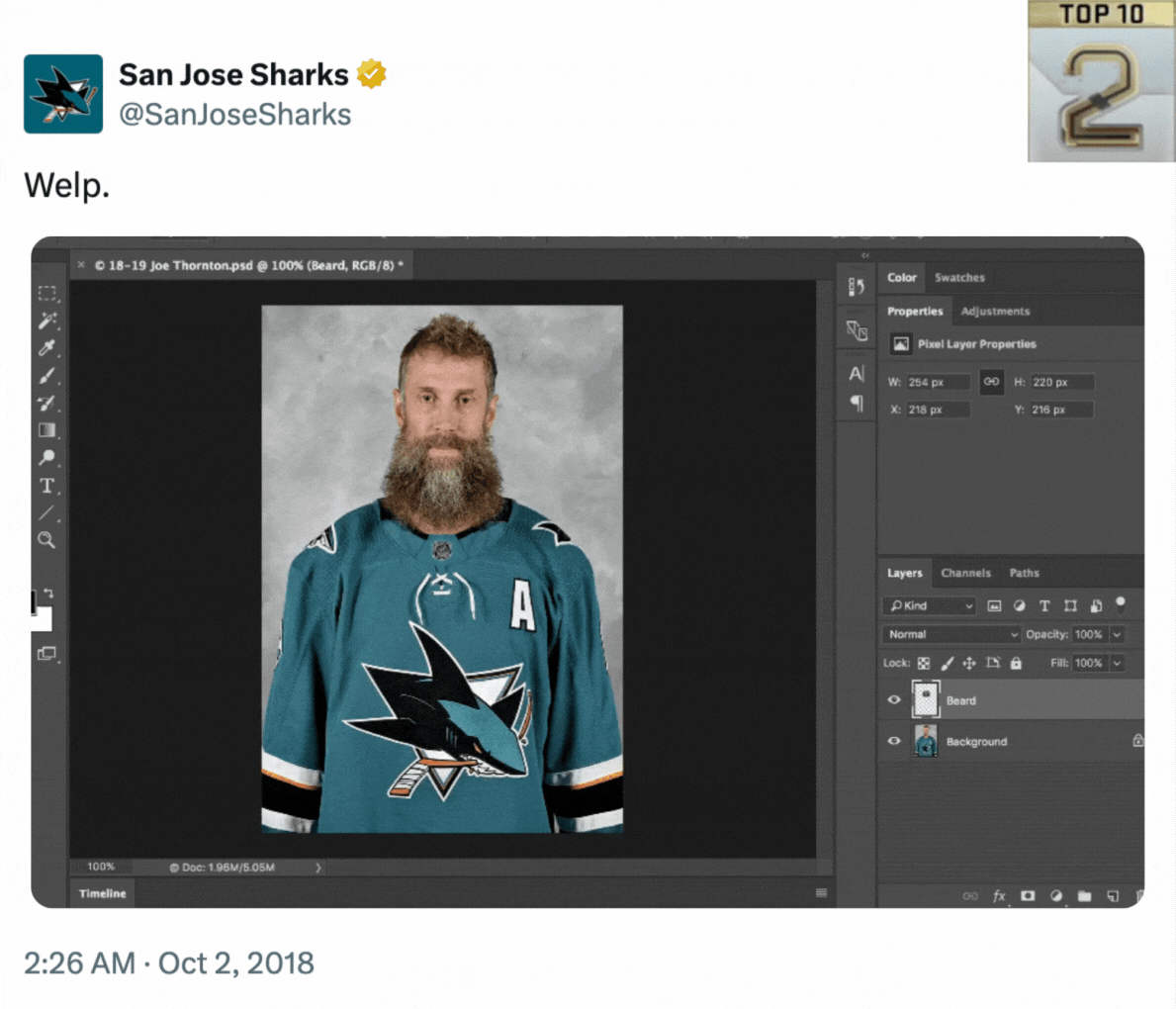Select the Eyedropper tool
The image size is (1176, 1009).
pyautogui.click(x=47, y=348)
